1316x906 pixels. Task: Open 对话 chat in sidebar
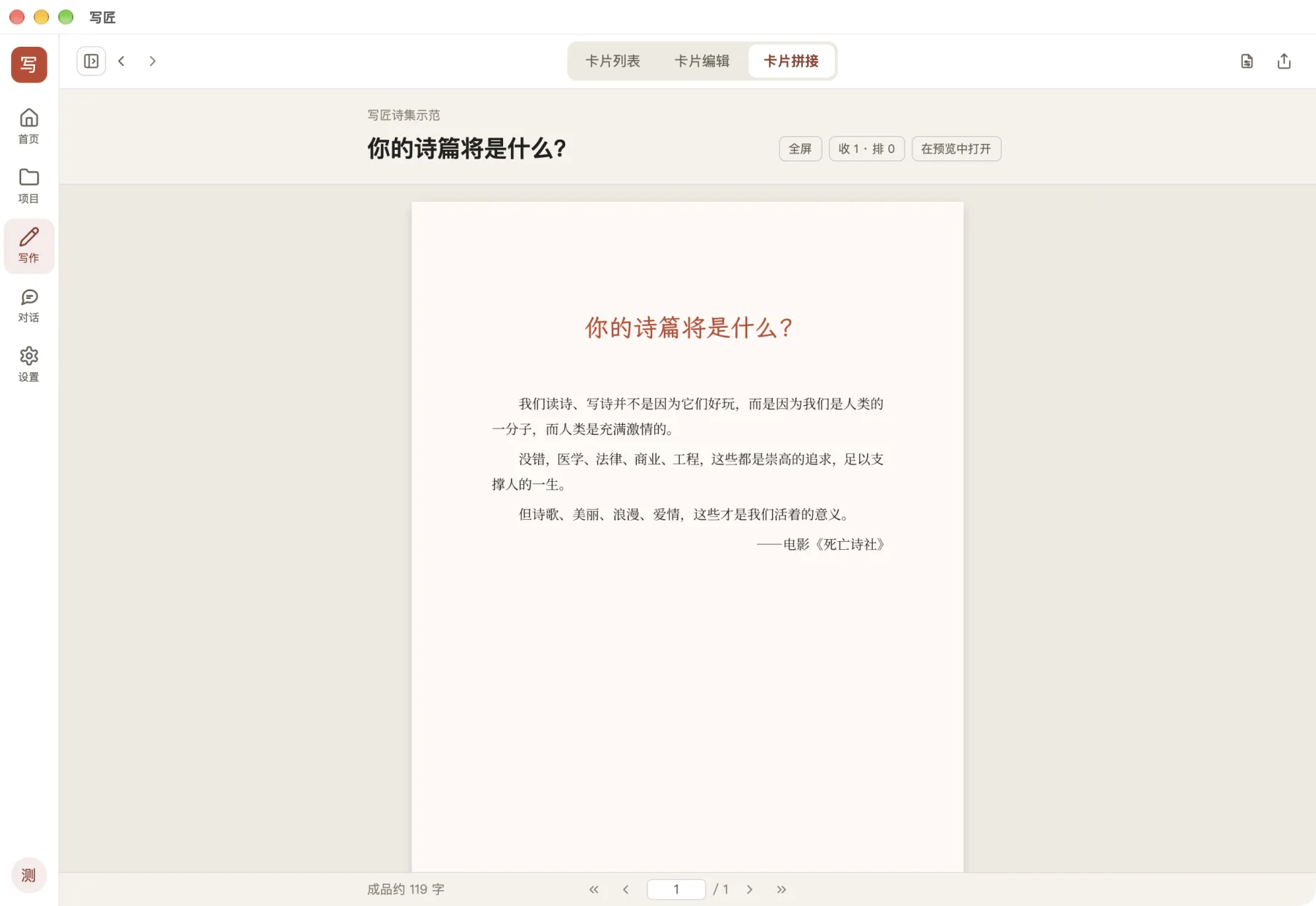[x=29, y=306]
